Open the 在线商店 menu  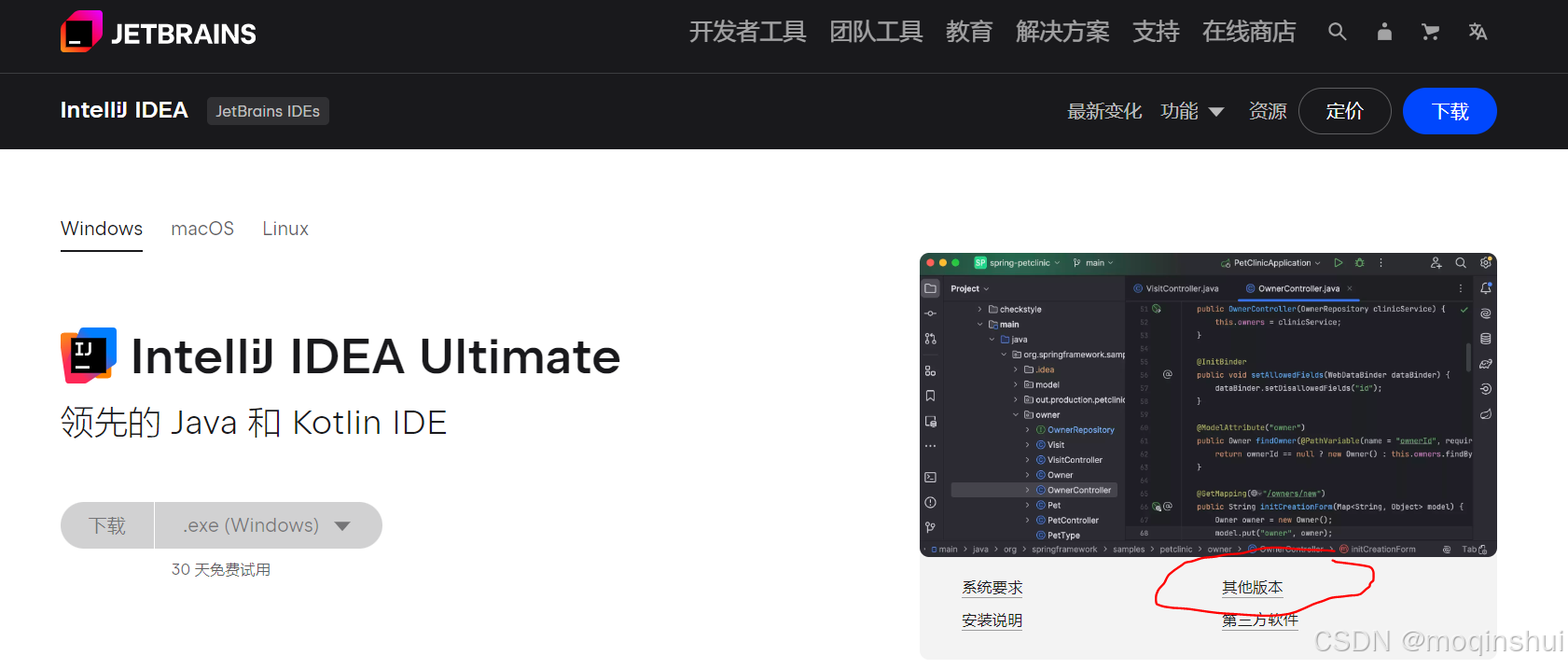[1249, 32]
